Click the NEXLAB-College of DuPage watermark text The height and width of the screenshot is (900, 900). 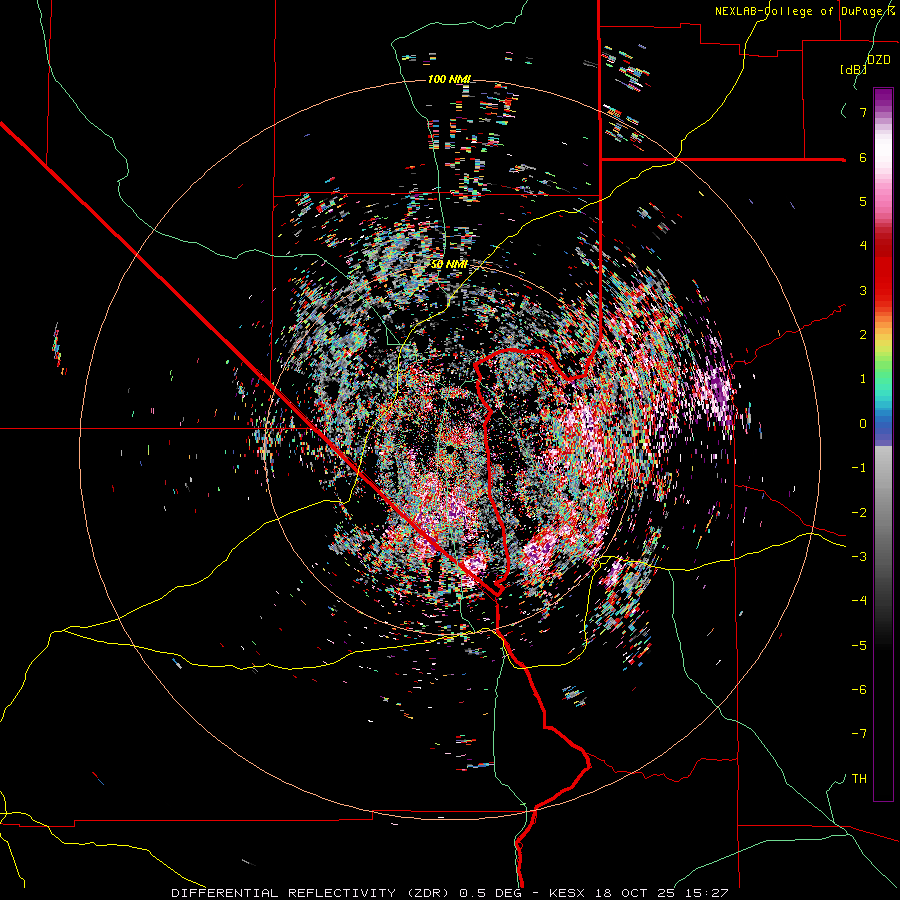[x=805, y=11]
